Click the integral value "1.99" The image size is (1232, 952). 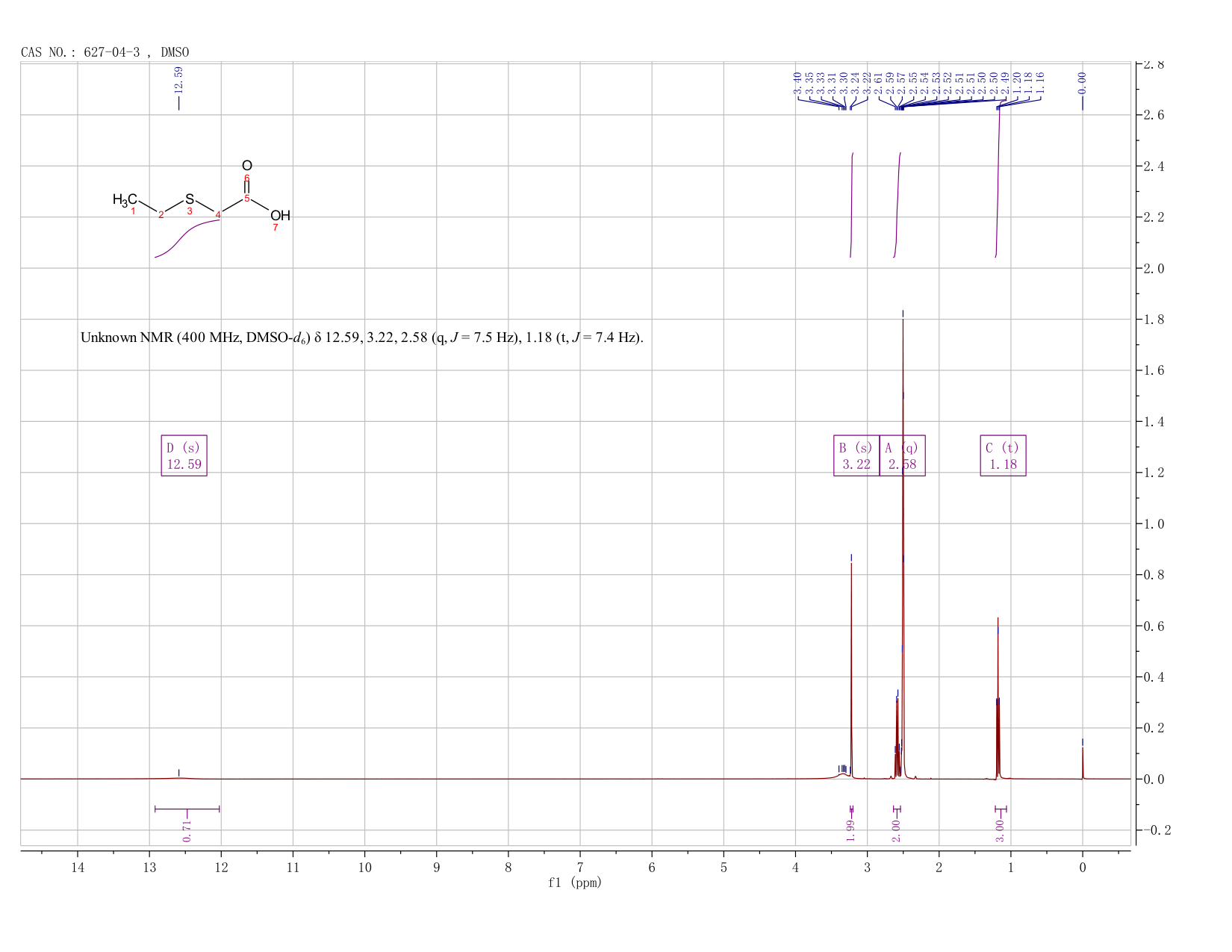[x=851, y=830]
